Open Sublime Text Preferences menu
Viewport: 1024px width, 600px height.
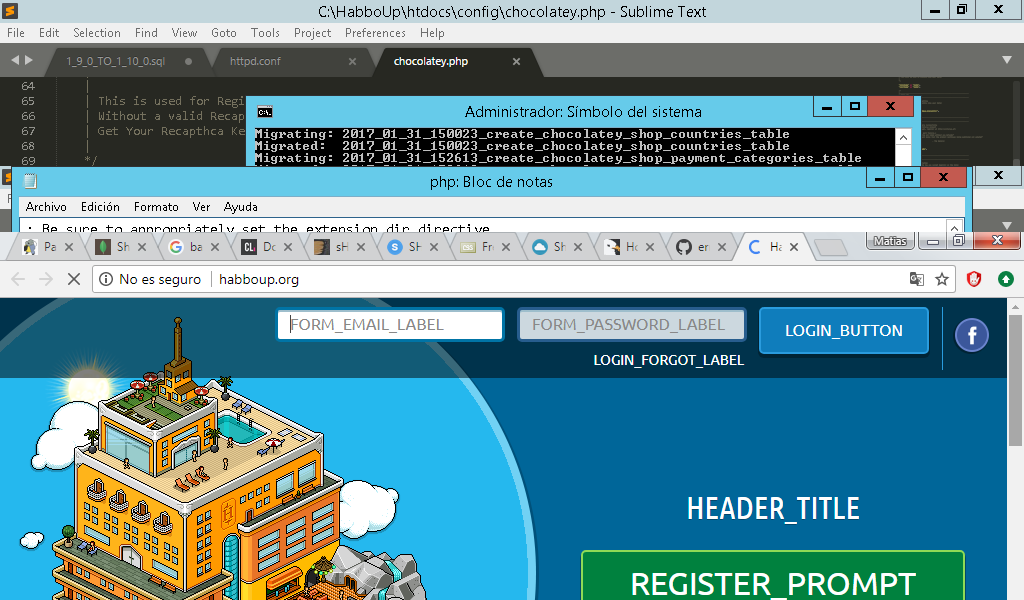(375, 33)
